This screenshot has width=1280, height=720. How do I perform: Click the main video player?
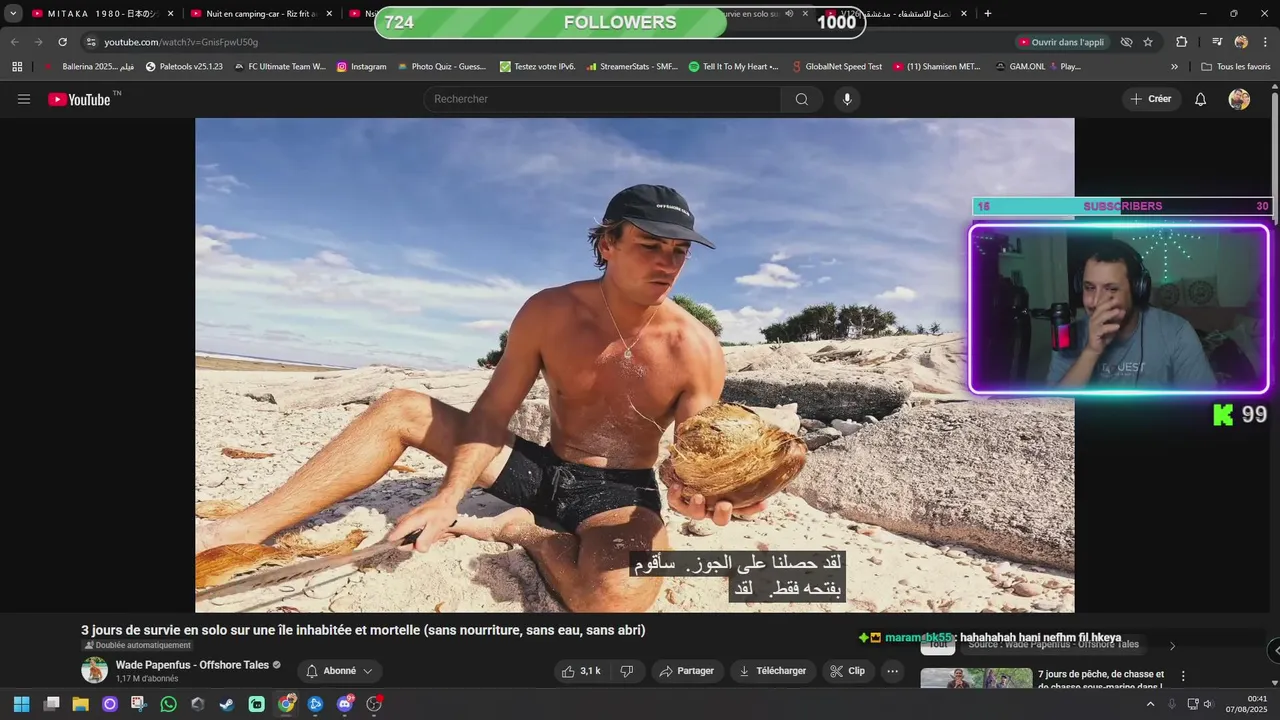point(634,365)
